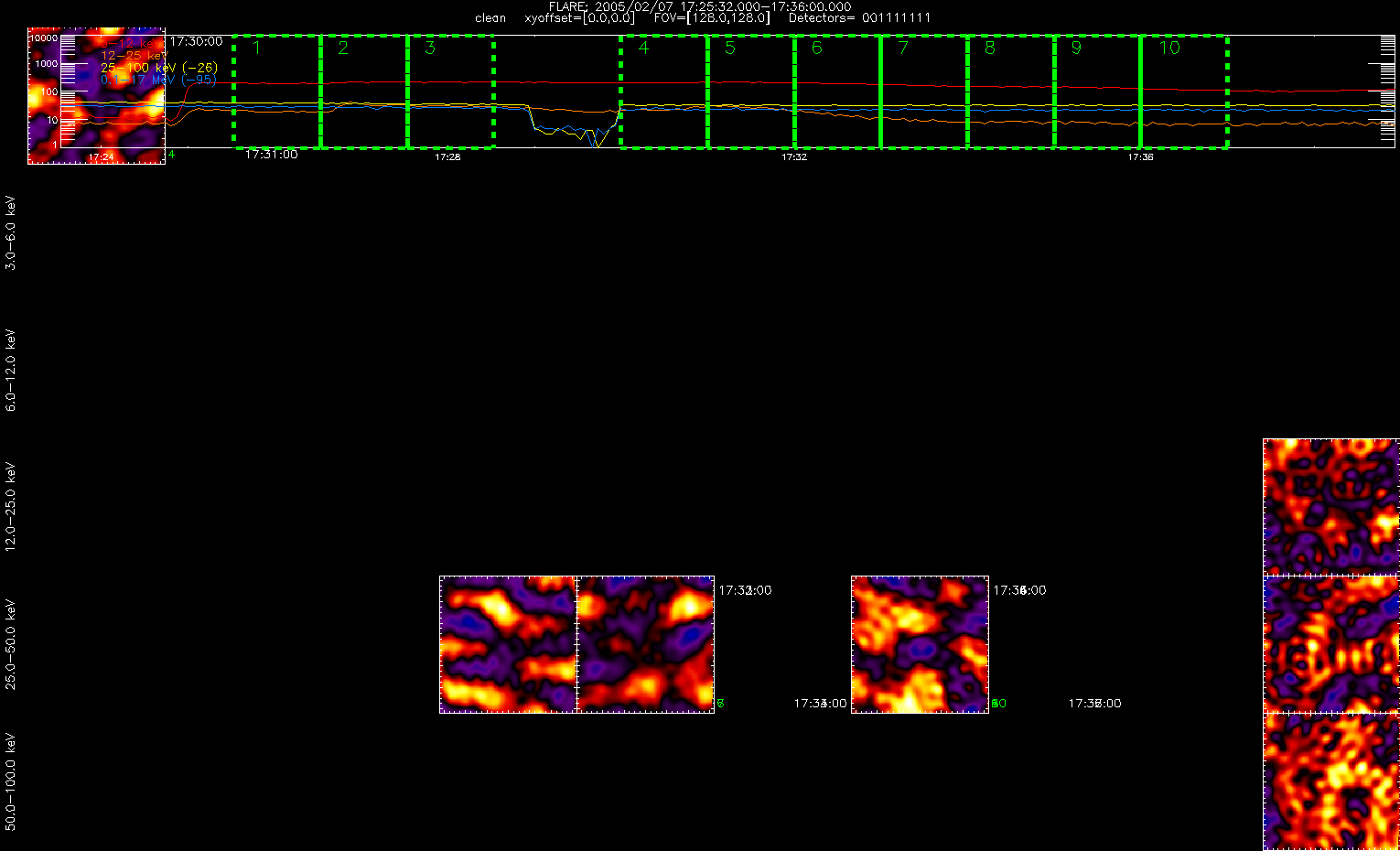Click the 'clean' algorithm label
1400x851 pixels.
pos(490,18)
